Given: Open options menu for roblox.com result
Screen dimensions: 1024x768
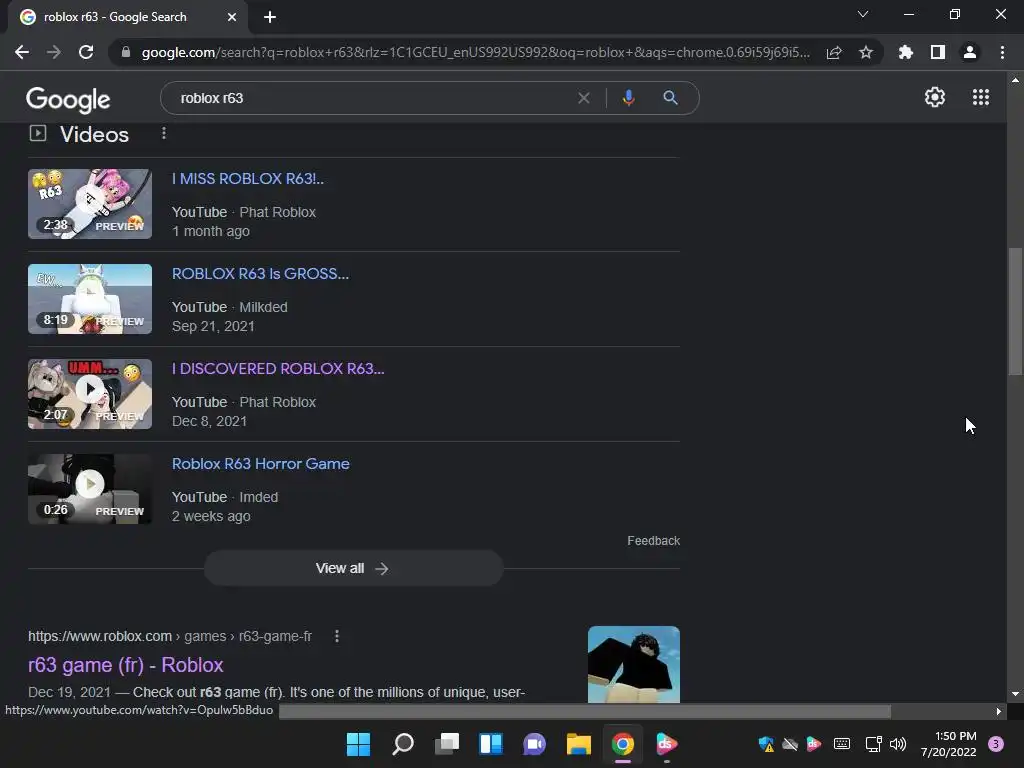Looking at the screenshot, I should (337, 636).
